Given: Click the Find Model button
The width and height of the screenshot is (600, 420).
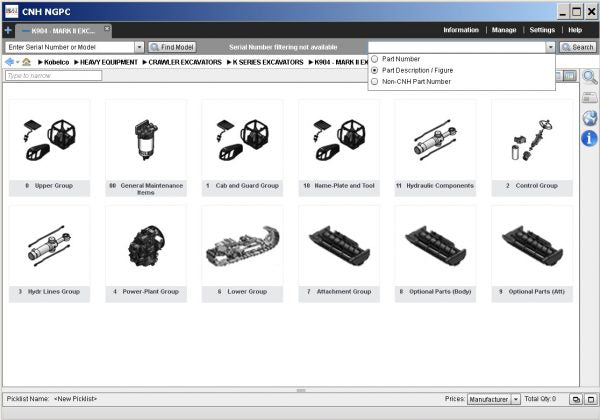Looking at the screenshot, I should 172,47.
